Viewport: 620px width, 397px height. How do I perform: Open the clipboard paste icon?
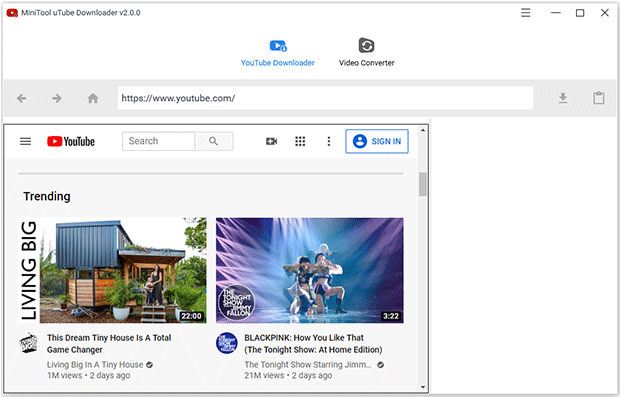pos(599,98)
